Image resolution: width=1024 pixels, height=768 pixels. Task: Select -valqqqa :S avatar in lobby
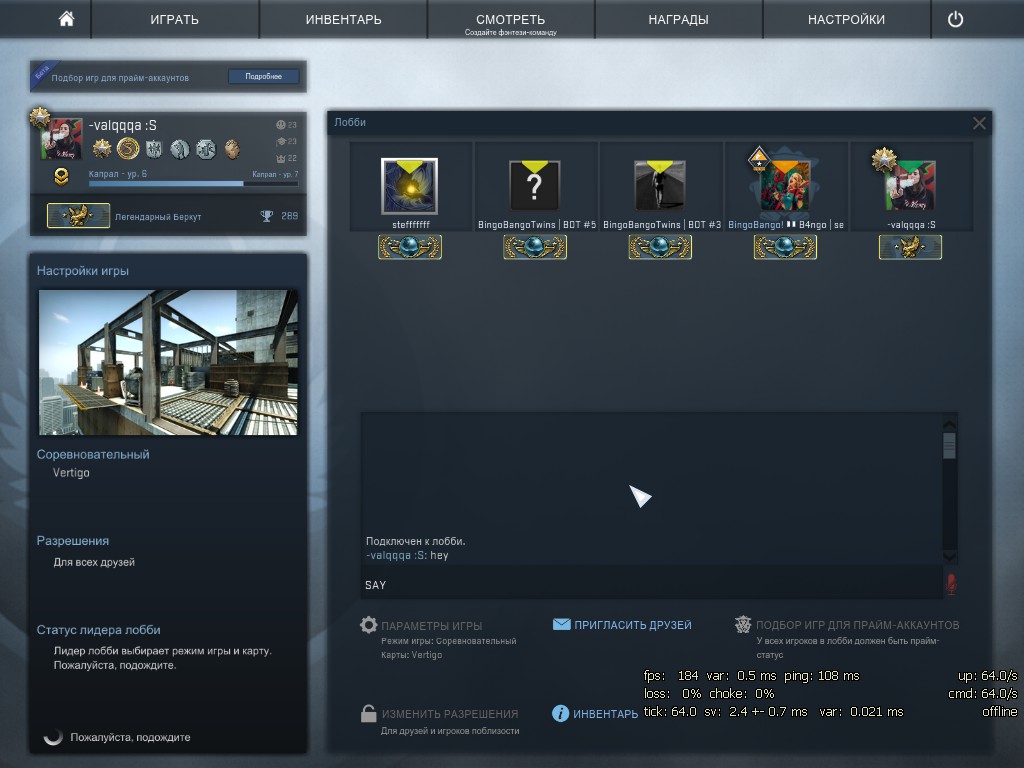[x=910, y=186]
